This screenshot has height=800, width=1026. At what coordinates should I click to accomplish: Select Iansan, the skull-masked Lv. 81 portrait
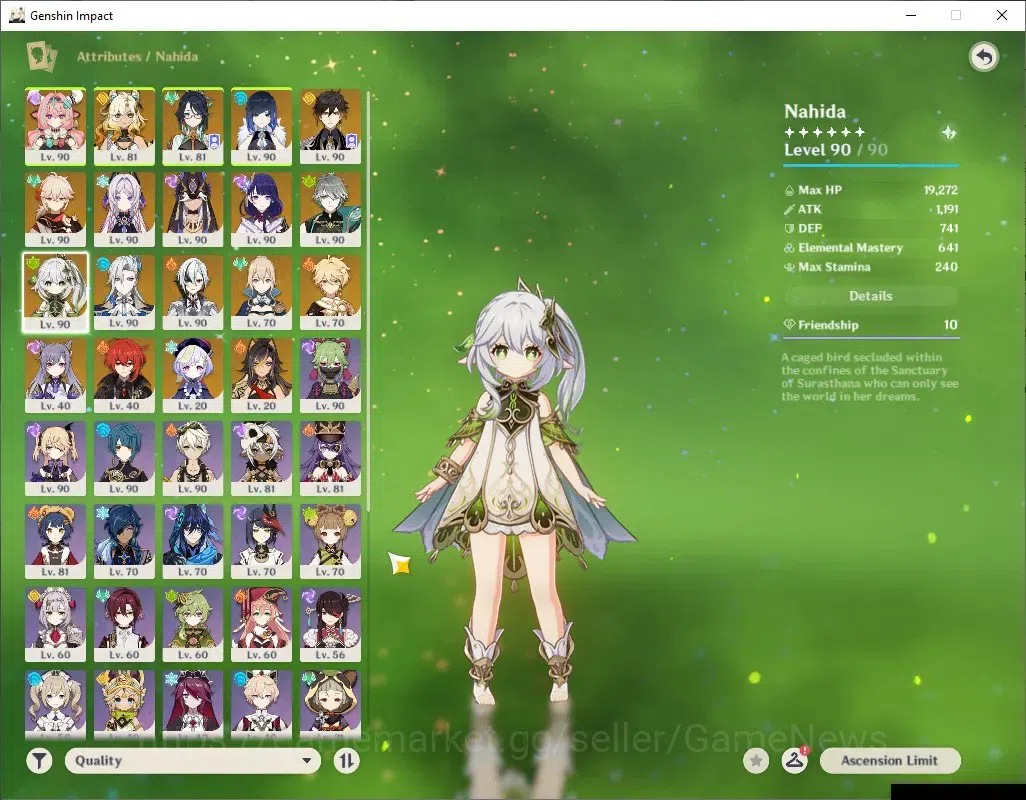coord(262,459)
